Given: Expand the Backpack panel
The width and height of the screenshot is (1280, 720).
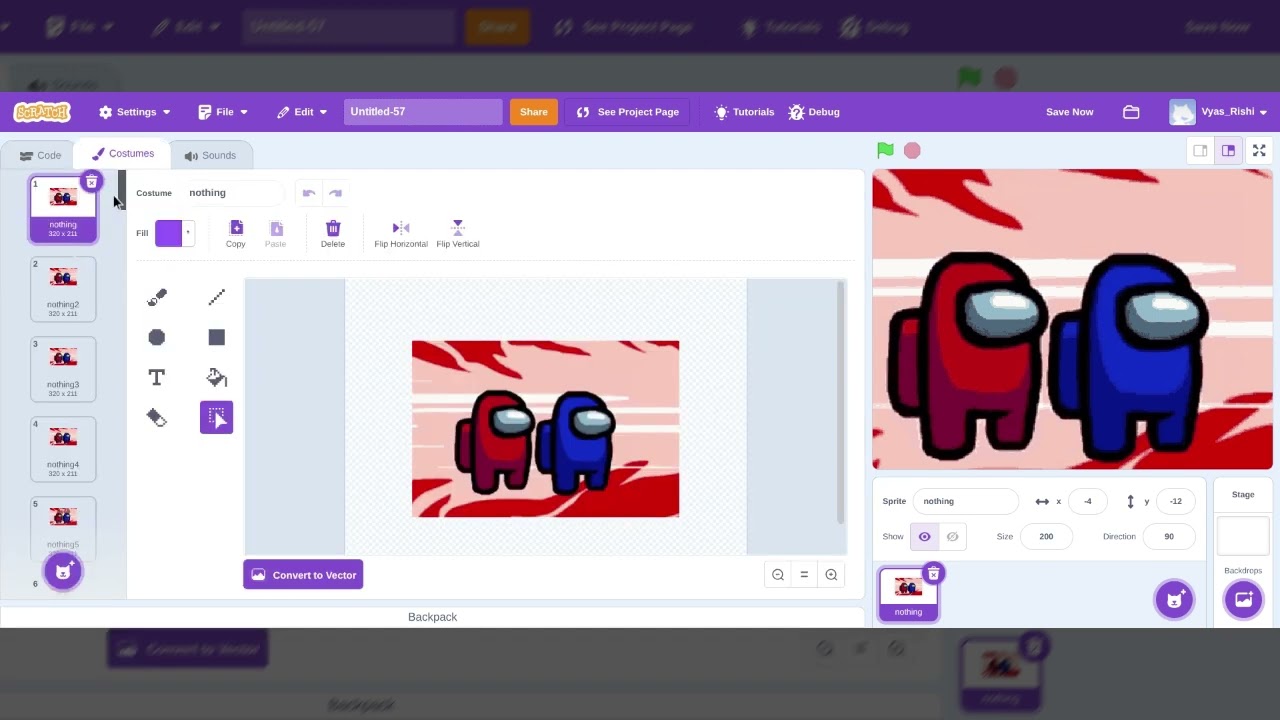Looking at the screenshot, I should [x=432, y=617].
